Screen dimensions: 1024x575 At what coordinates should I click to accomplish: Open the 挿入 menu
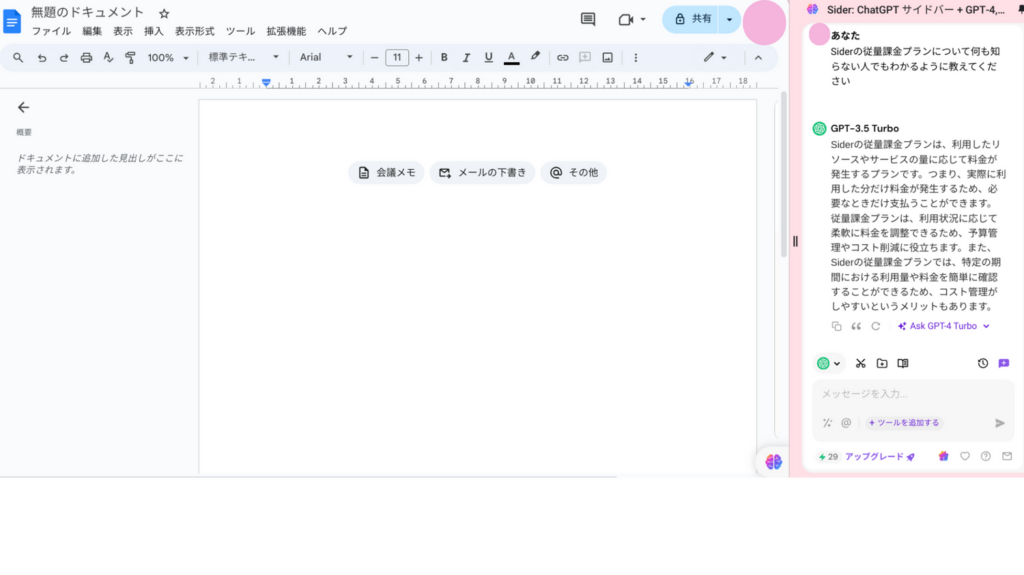pos(153,31)
